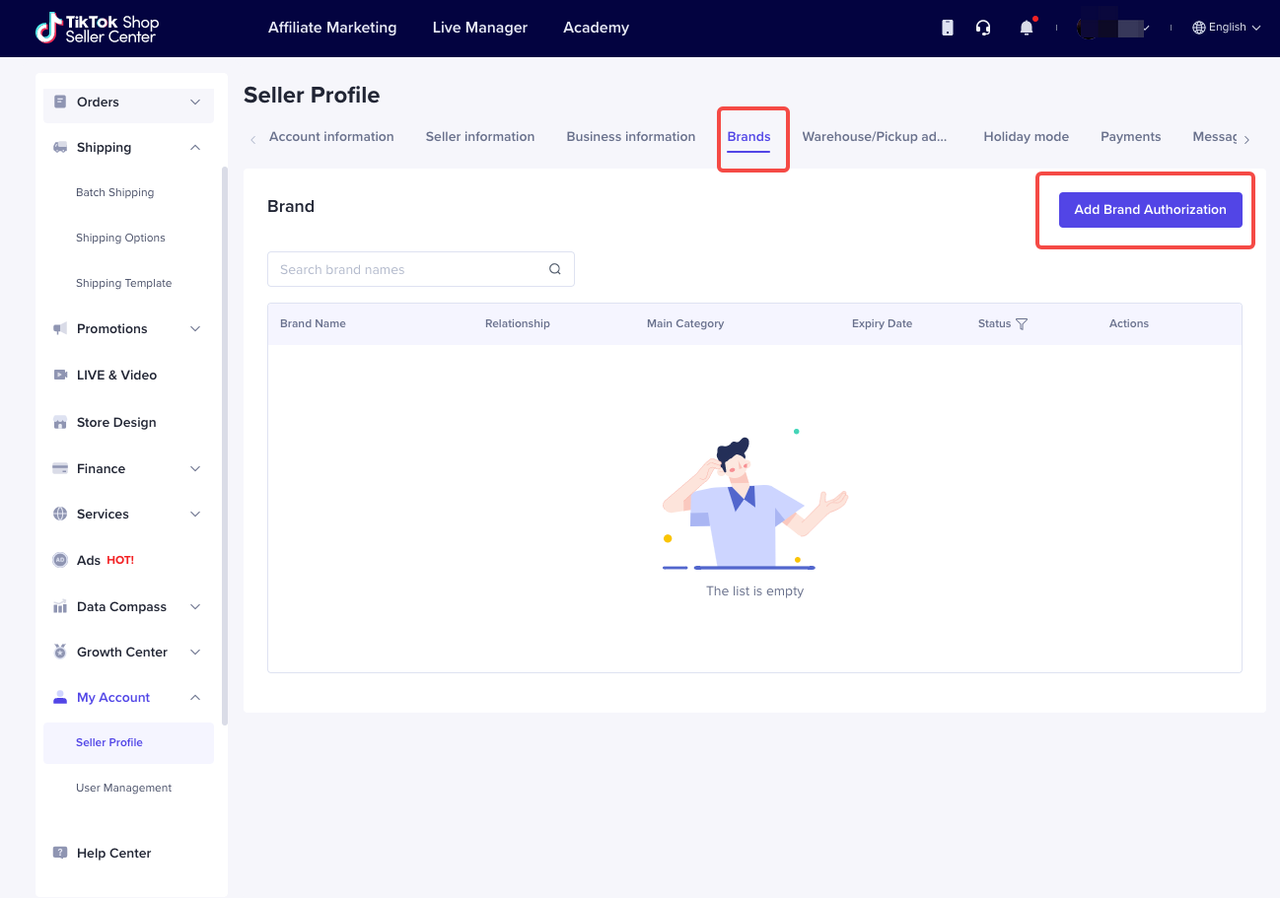The image size is (1280, 898).
Task: Click the Growth Center medal icon
Action: pyautogui.click(x=60, y=652)
